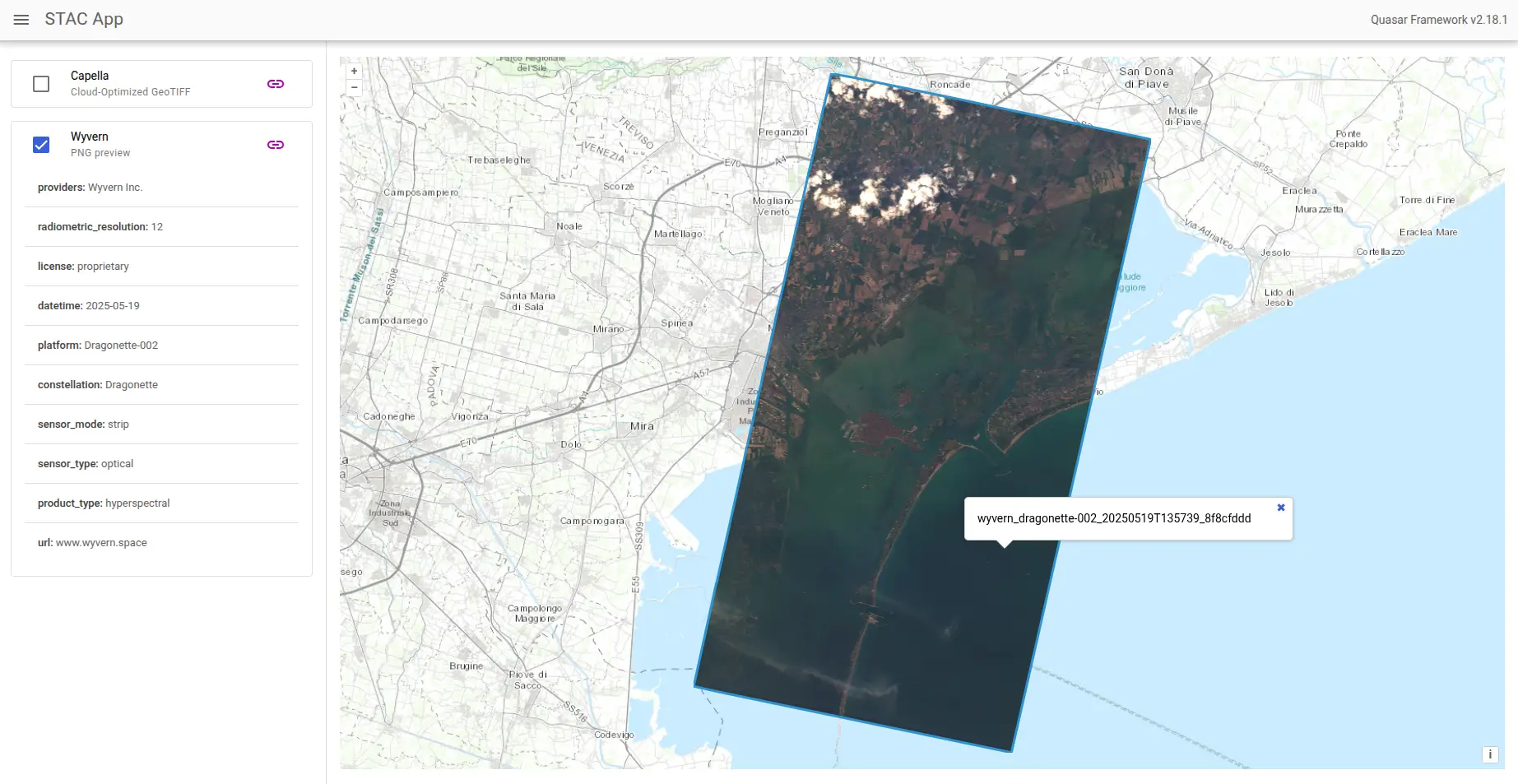Click the Mira label on the map
Screen dimensions: 1518x784
click(x=642, y=426)
